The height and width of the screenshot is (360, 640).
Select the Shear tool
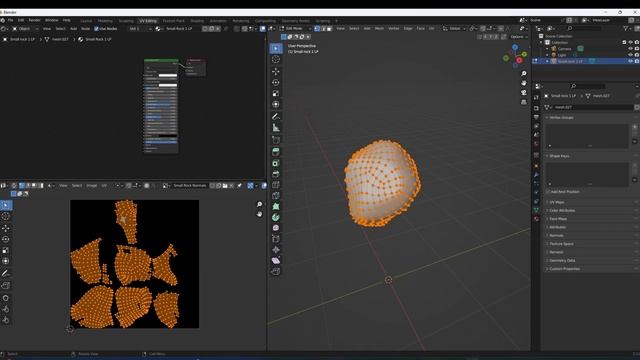tap(276, 260)
